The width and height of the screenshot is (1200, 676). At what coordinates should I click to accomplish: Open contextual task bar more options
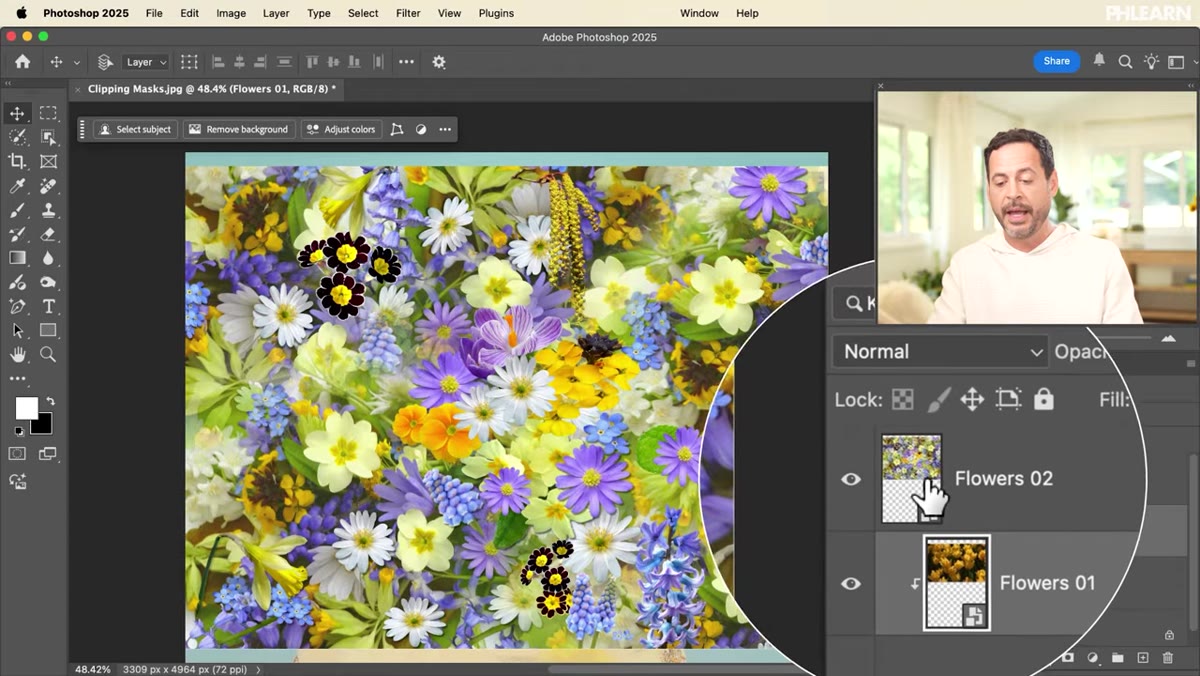point(445,129)
